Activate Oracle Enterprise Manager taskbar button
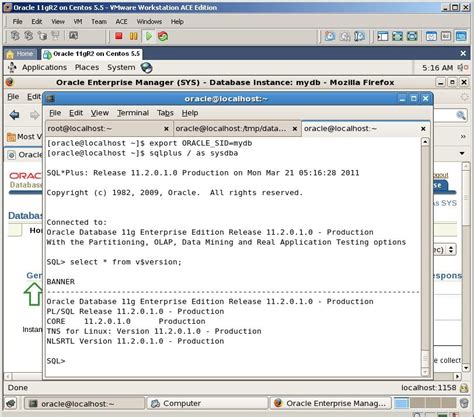474x417 pixels. click(x=330, y=403)
